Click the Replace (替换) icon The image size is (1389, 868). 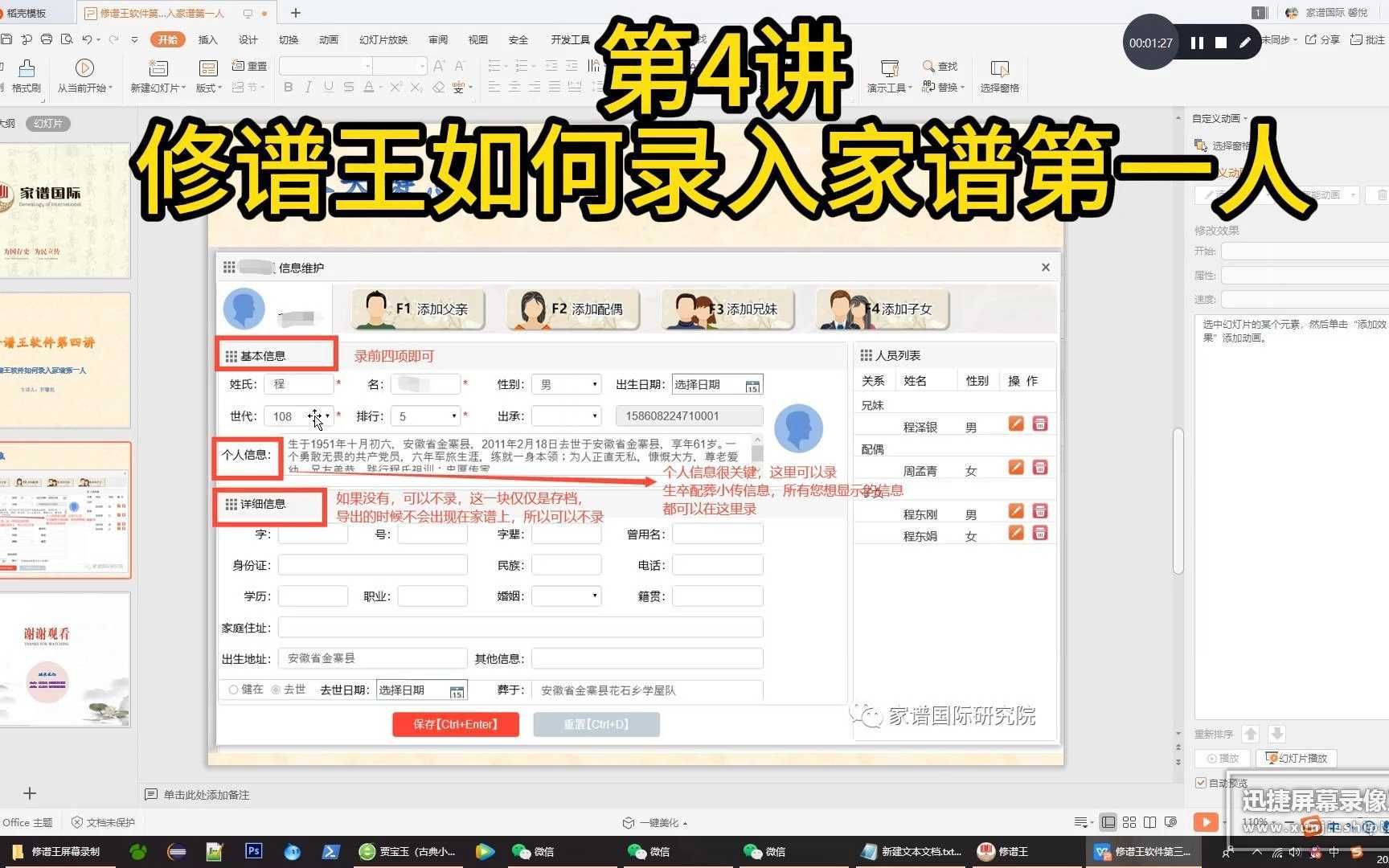click(928, 87)
